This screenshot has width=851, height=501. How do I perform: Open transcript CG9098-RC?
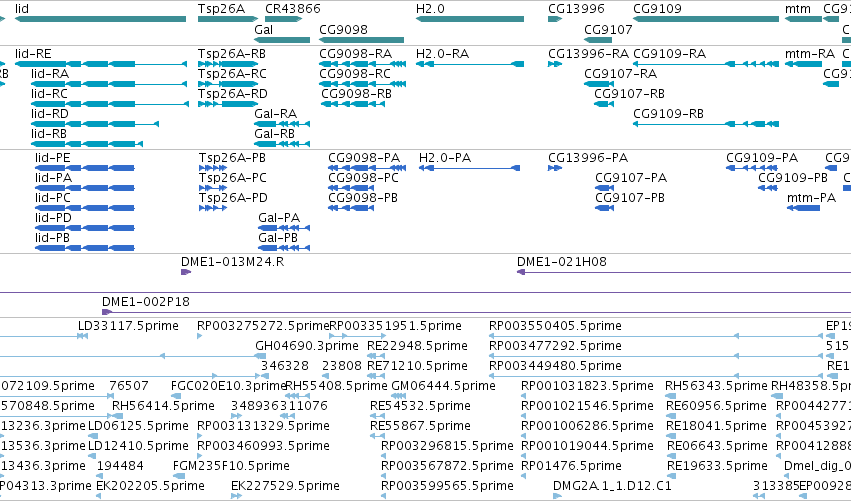coord(363,84)
